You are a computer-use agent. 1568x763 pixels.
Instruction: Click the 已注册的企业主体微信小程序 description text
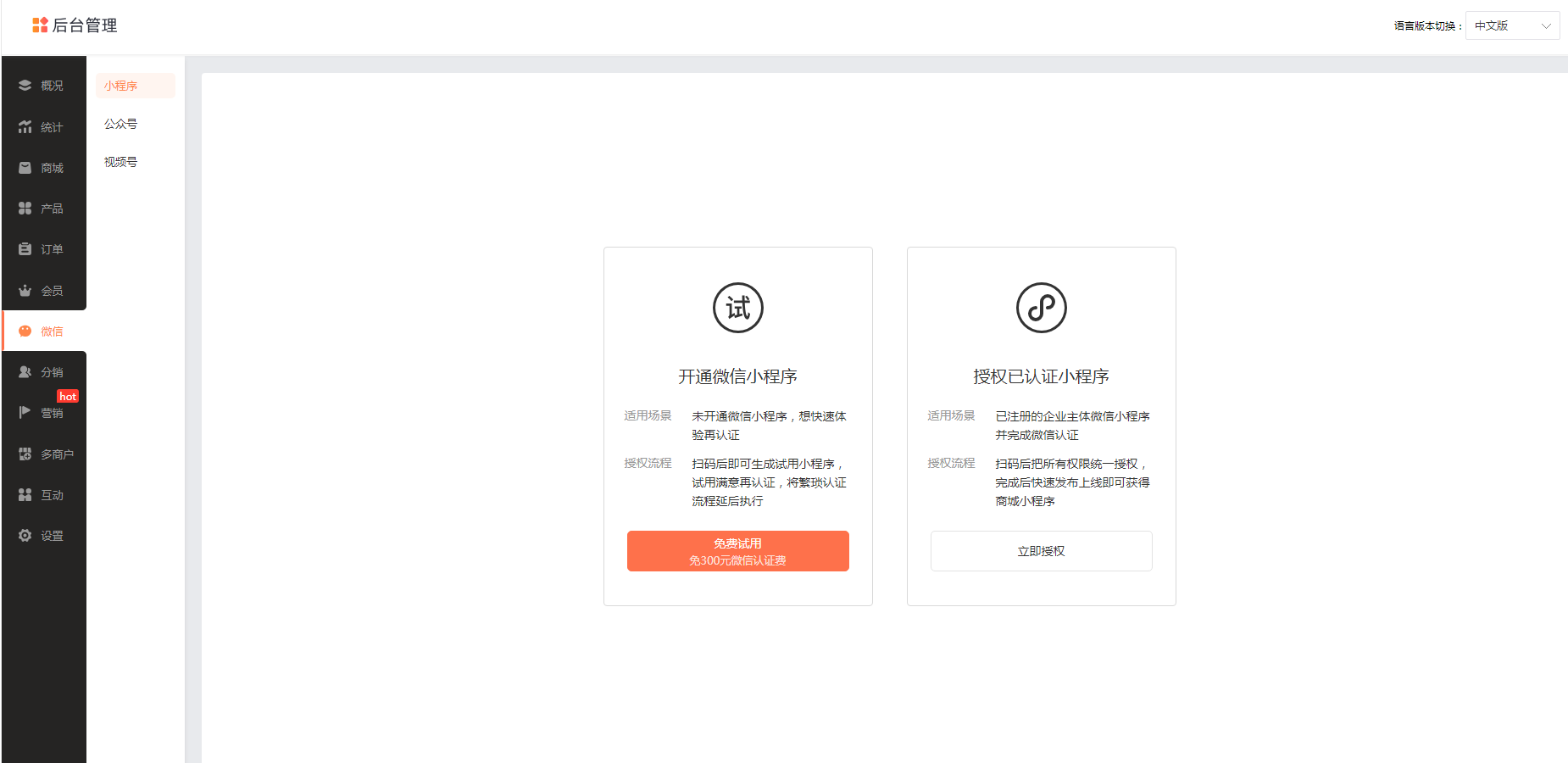pos(1072,426)
